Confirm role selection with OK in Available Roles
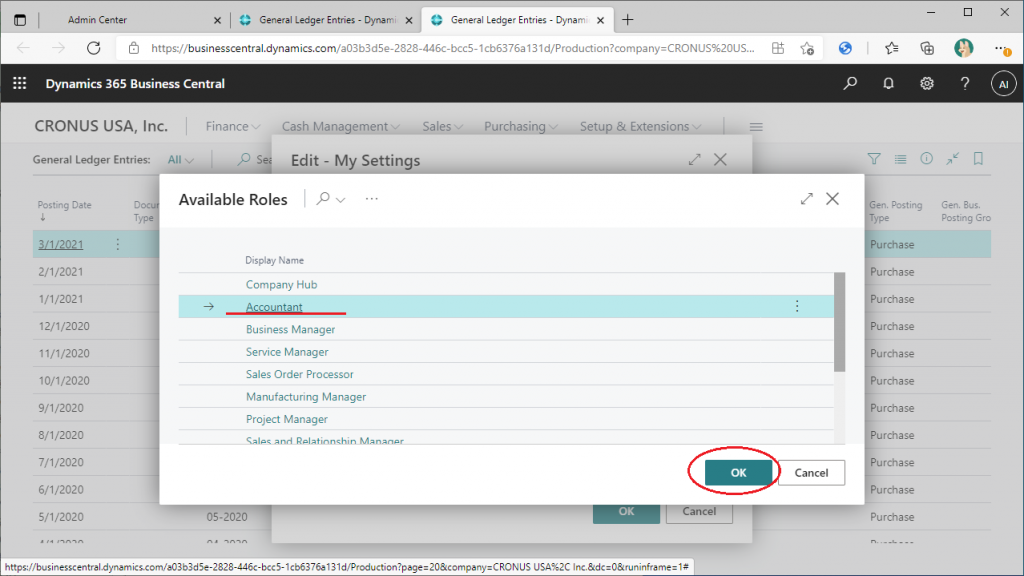This screenshot has width=1024, height=576. pyautogui.click(x=738, y=472)
